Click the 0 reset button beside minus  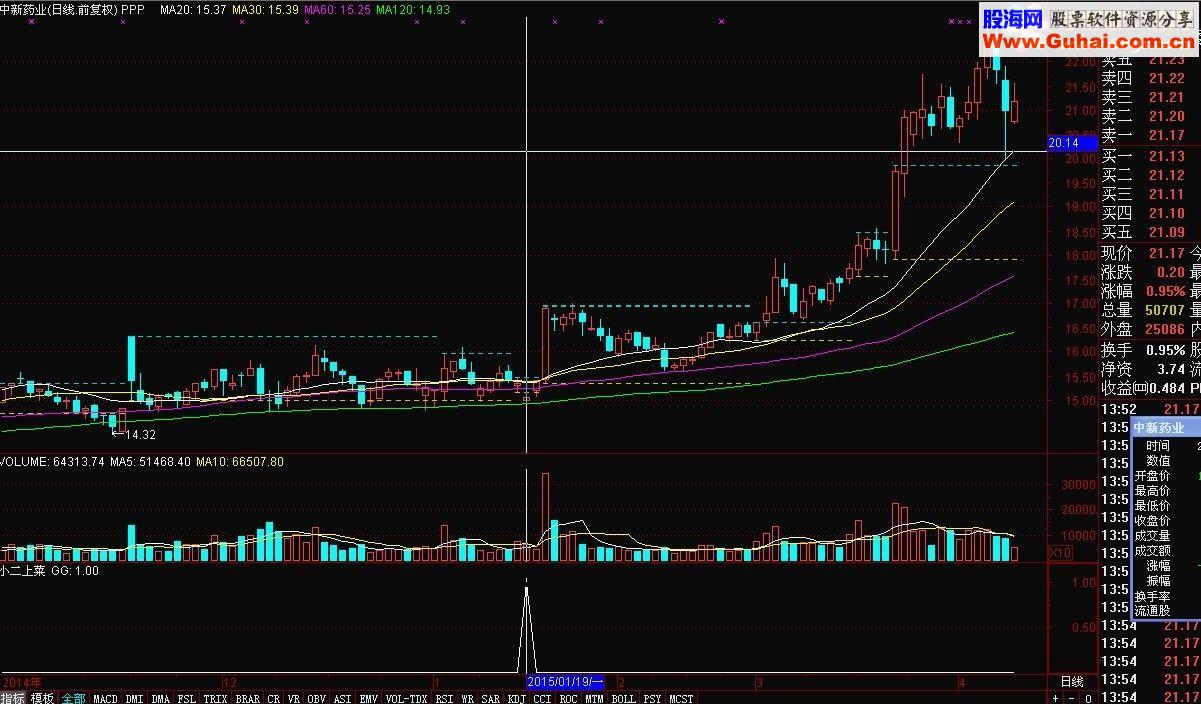coord(1087,698)
